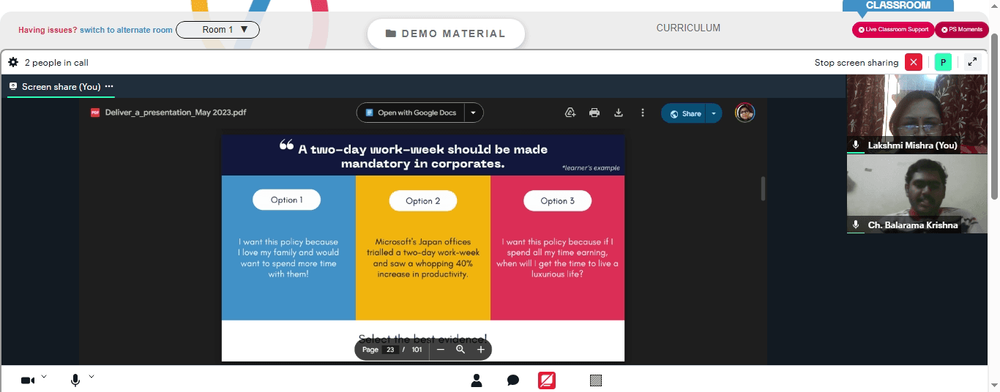Click the slide heading about two-day work-week
The image size is (1000, 392).
423,156
